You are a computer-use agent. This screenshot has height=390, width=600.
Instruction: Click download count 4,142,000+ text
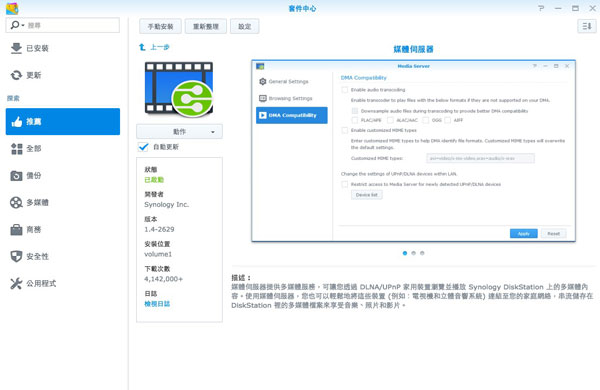163,279
